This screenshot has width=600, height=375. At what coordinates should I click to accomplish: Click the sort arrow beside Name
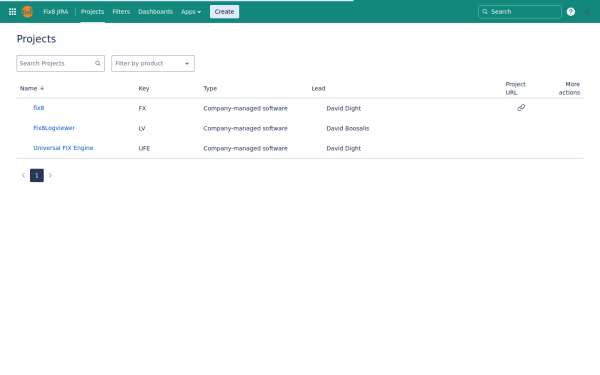(x=42, y=88)
